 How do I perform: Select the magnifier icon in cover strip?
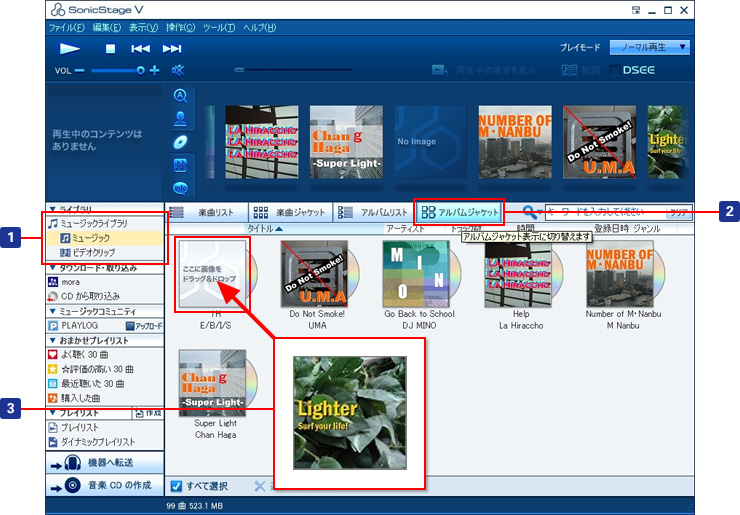tap(181, 96)
